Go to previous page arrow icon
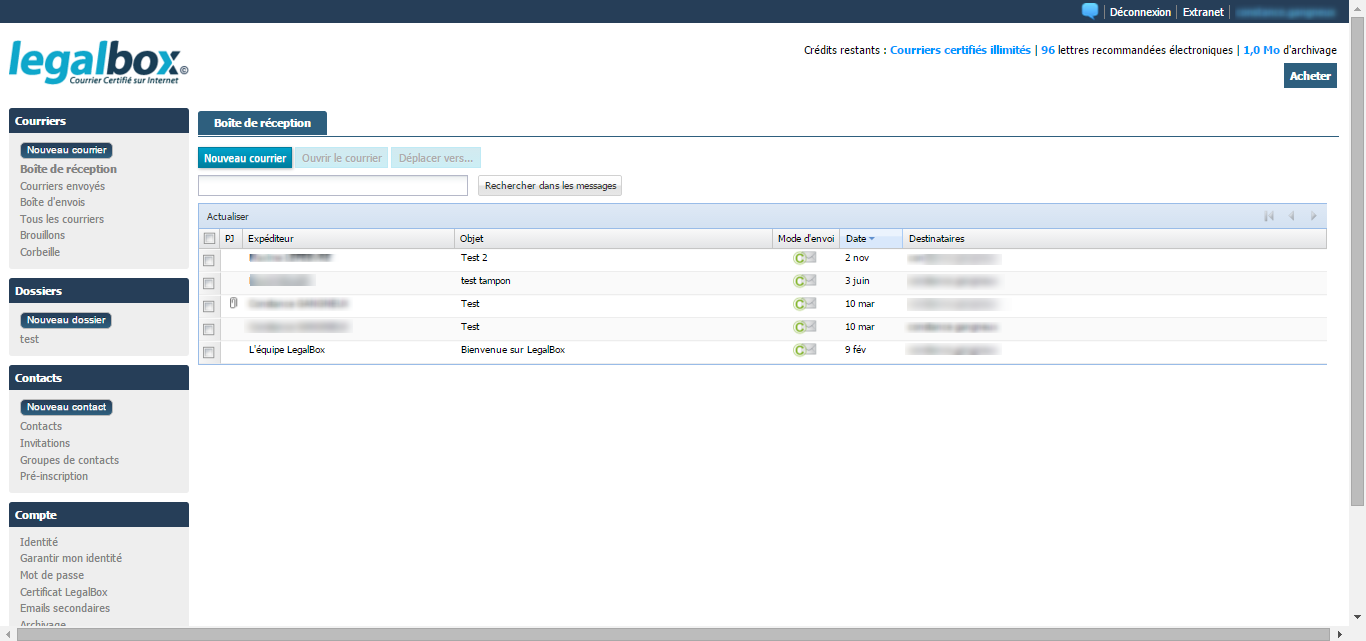Viewport: 1366px width, 641px height. click(x=1291, y=216)
